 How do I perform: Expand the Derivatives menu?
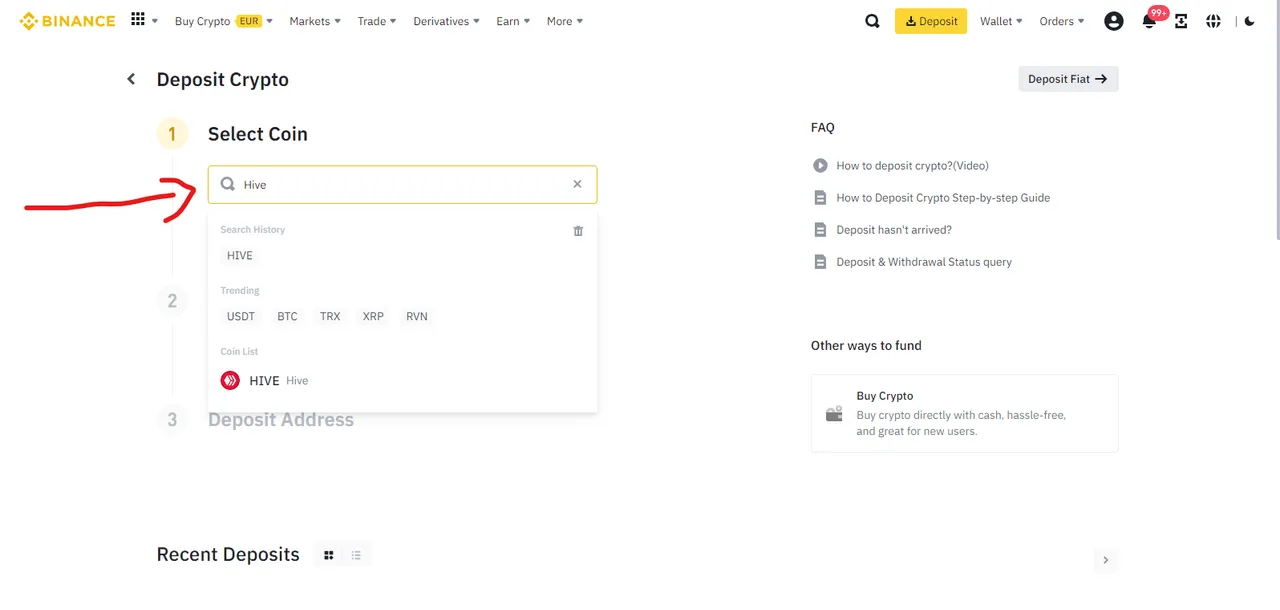point(446,21)
